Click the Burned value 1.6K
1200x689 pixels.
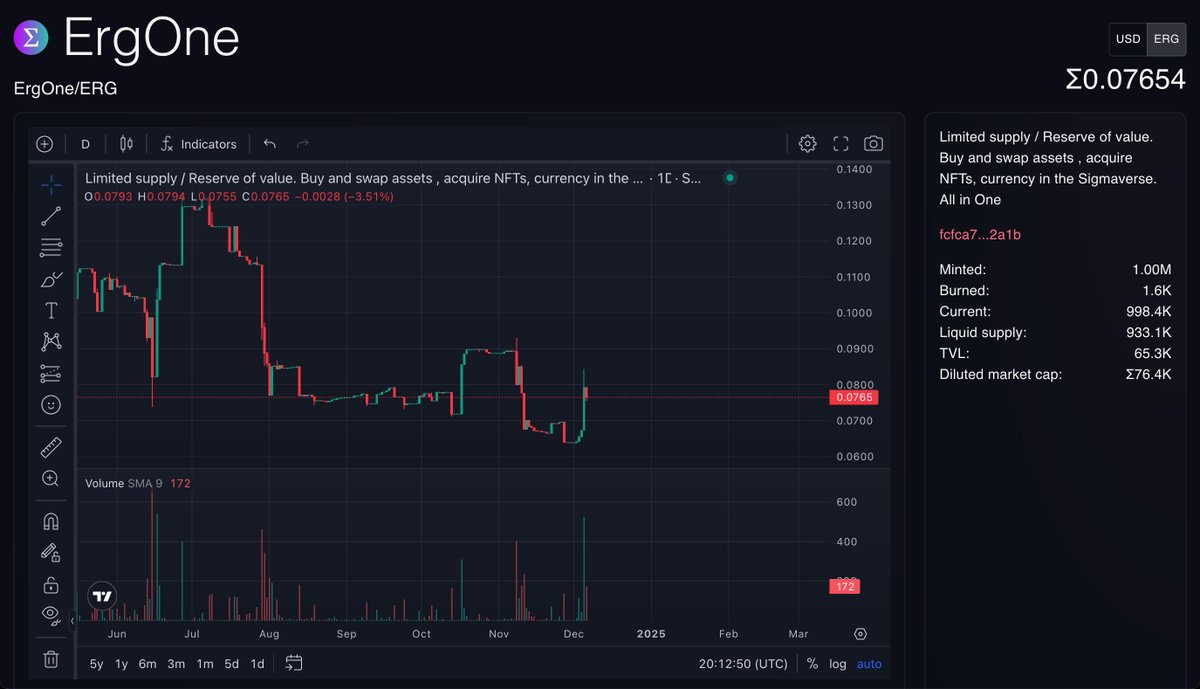1157,290
